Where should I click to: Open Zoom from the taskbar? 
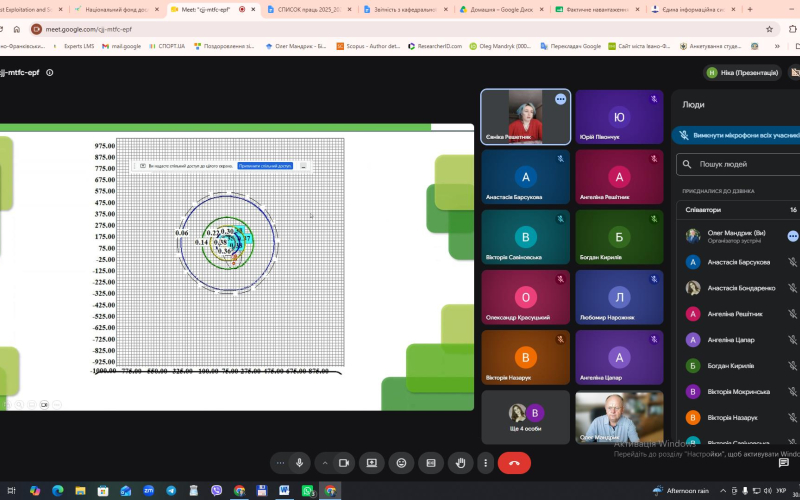pos(148,491)
